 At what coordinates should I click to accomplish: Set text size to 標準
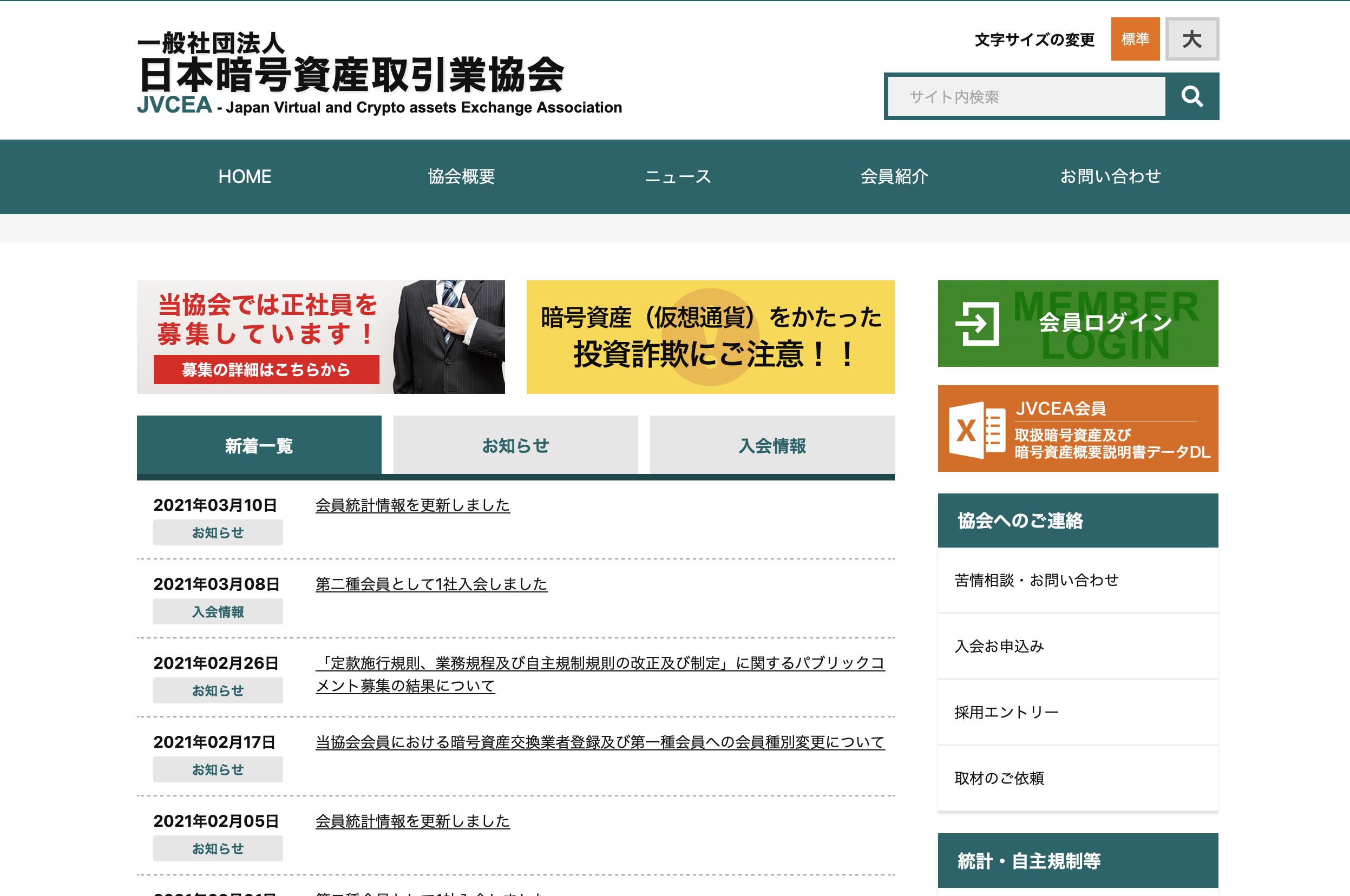point(1135,39)
